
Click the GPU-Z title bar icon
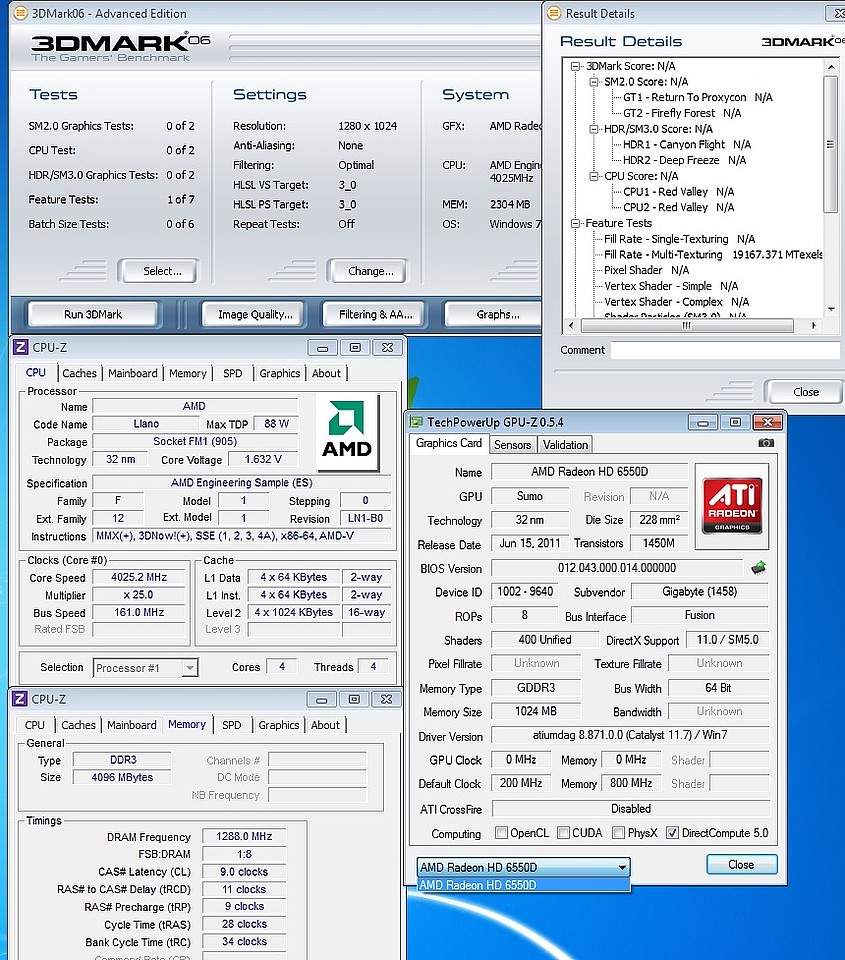tap(416, 422)
